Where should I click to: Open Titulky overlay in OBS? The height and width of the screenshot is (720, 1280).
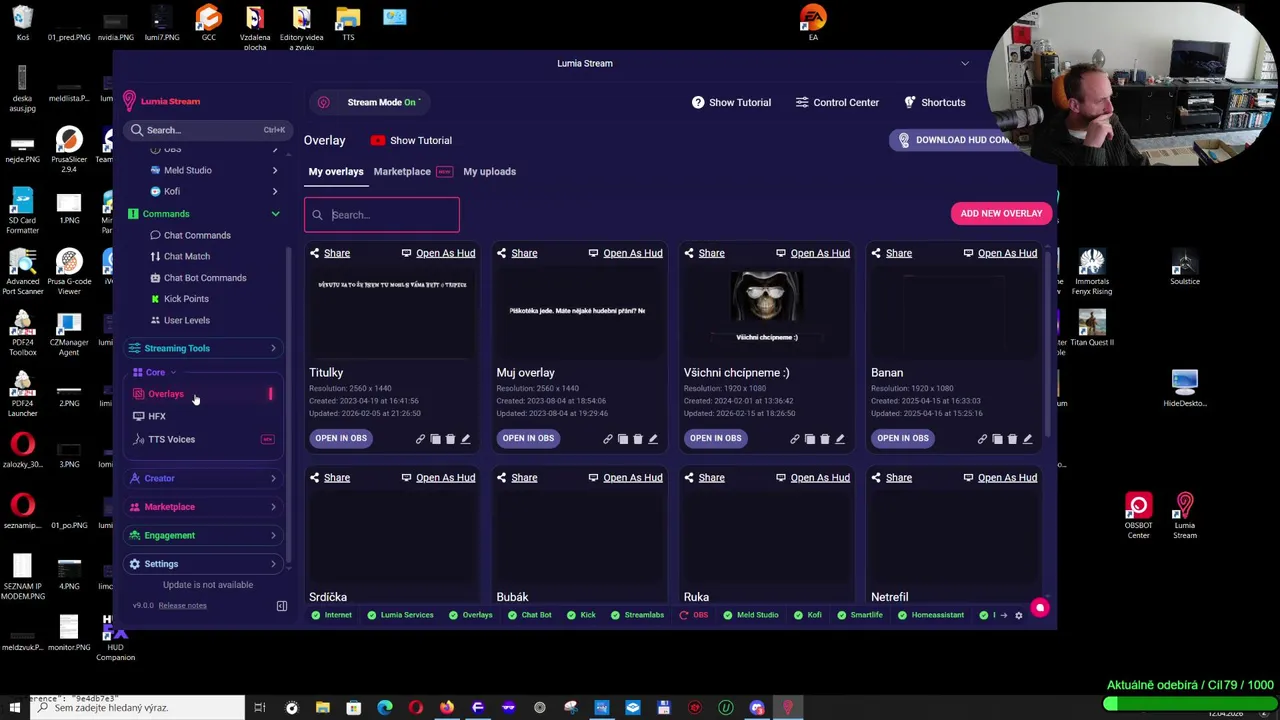340,438
